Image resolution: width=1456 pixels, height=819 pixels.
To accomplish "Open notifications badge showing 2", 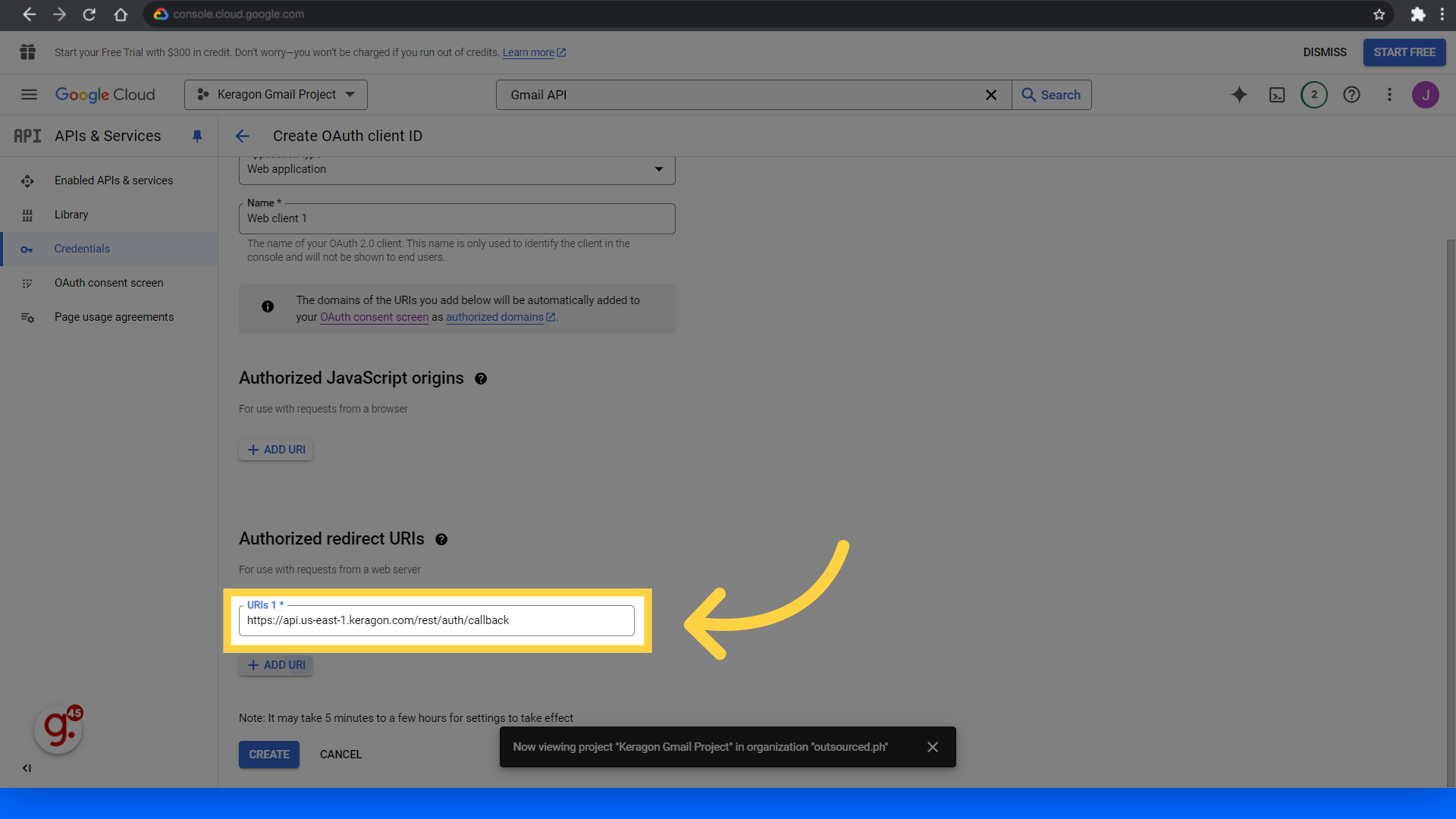I will click(1314, 95).
